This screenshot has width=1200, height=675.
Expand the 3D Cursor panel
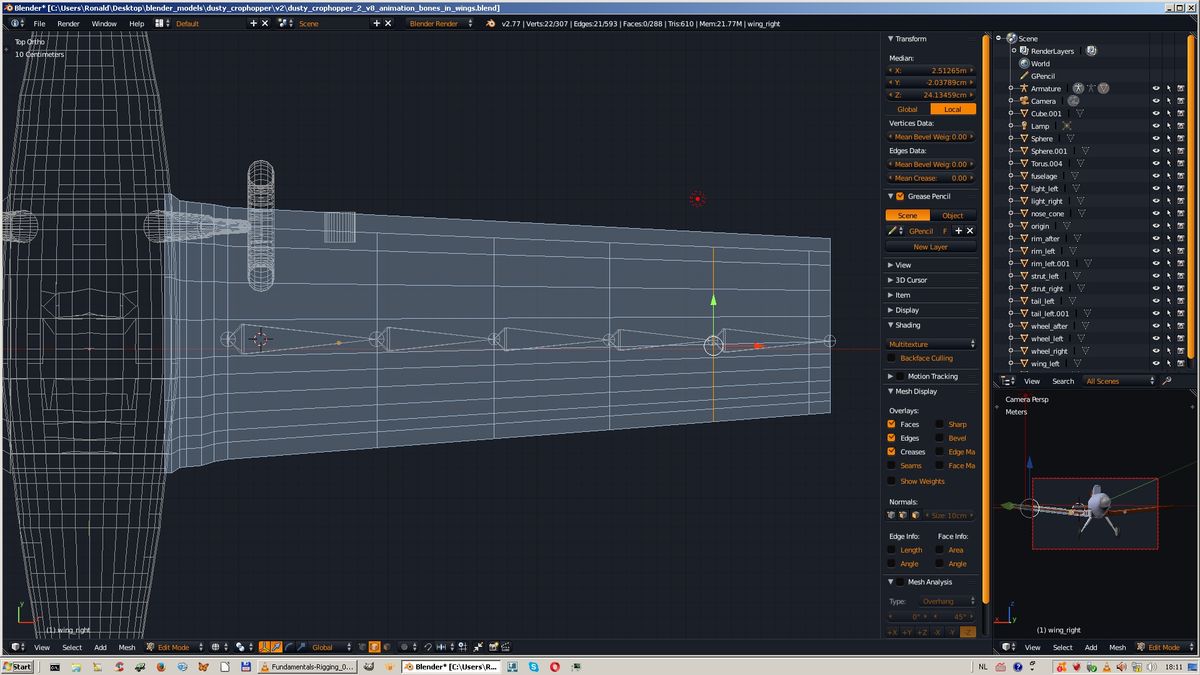[911, 280]
